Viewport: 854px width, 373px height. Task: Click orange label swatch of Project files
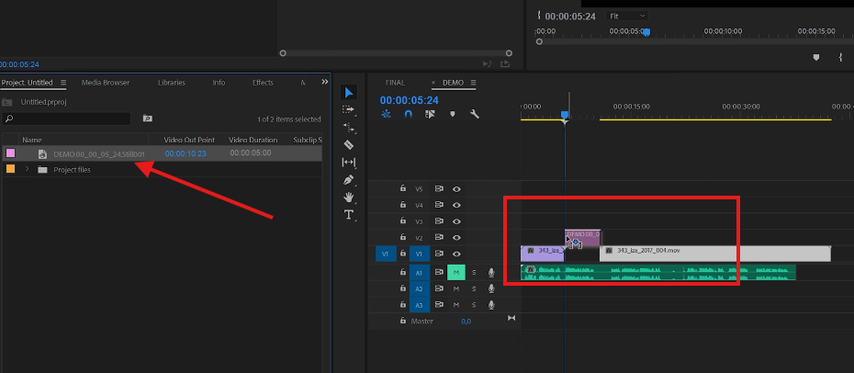[x=10, y=169]
